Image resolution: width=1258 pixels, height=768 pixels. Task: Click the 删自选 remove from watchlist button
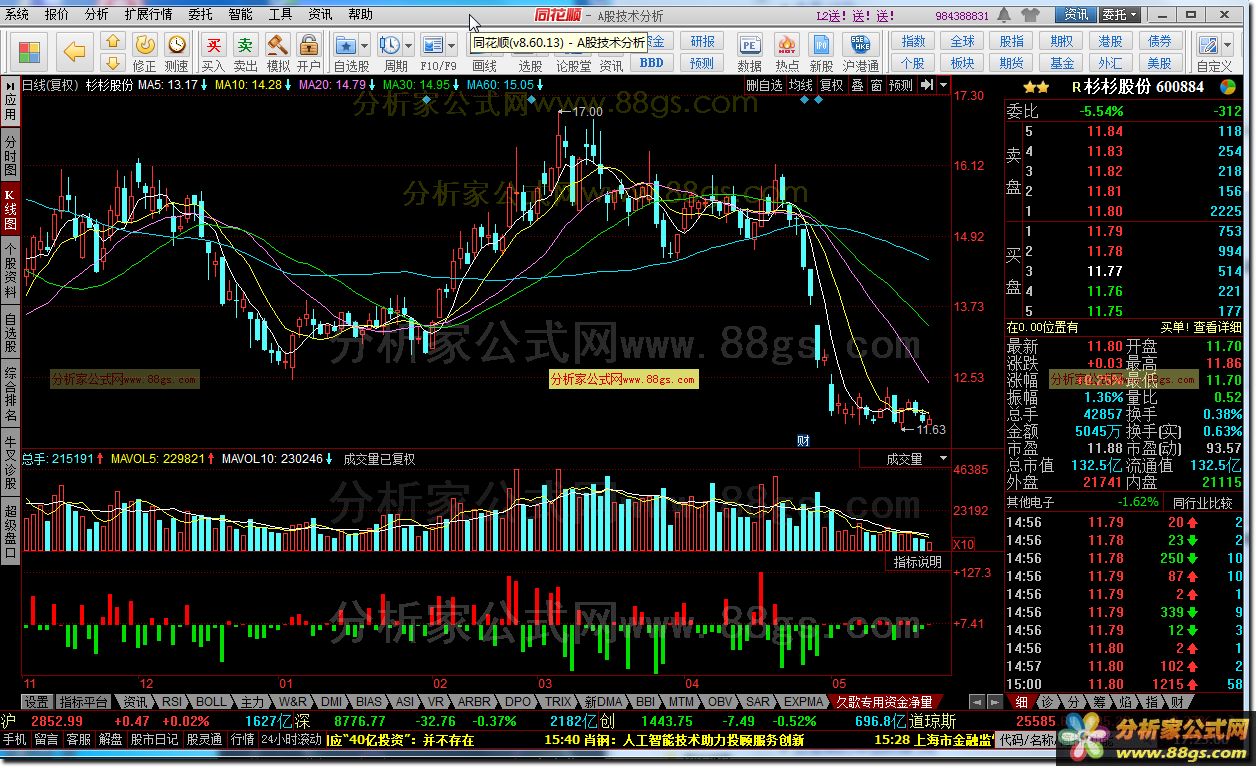pyautogui.click(x=765, y=85)
